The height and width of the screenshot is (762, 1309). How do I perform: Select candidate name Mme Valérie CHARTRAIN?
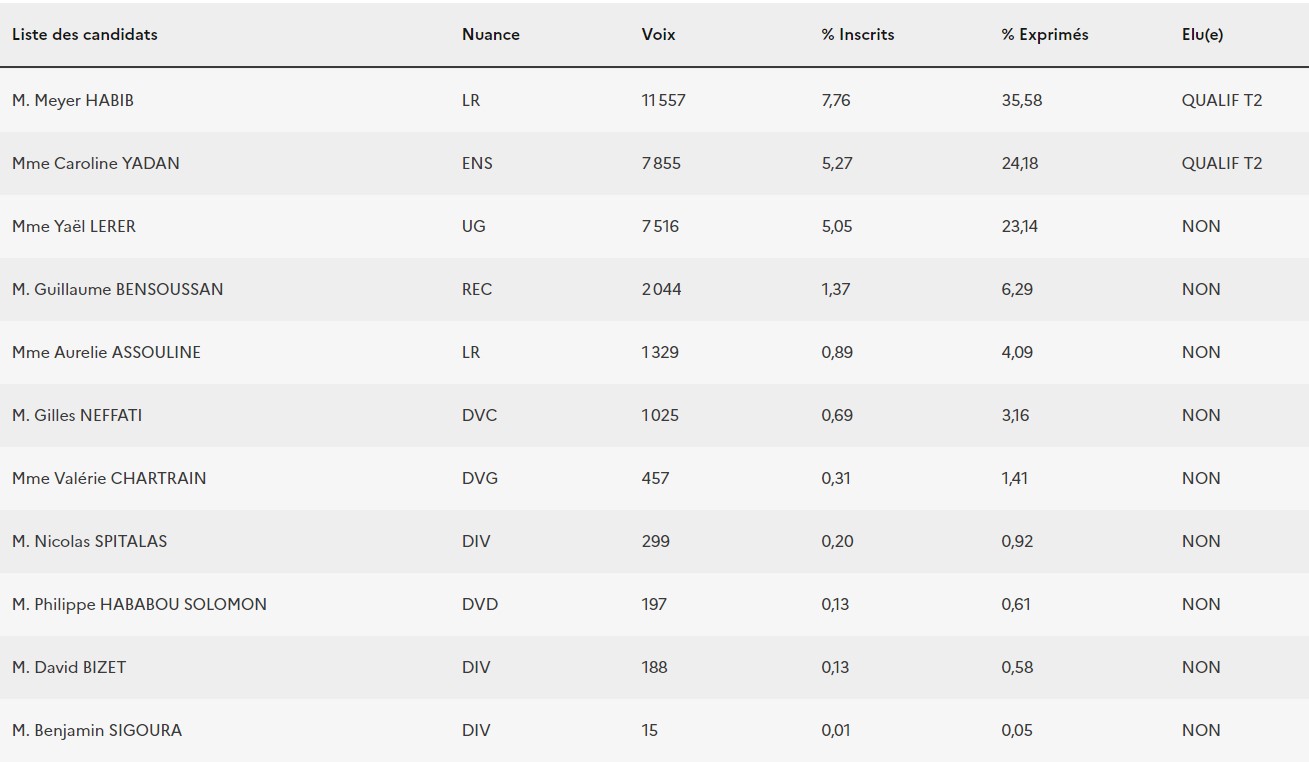pyautogui.click(x=109, y=478)
